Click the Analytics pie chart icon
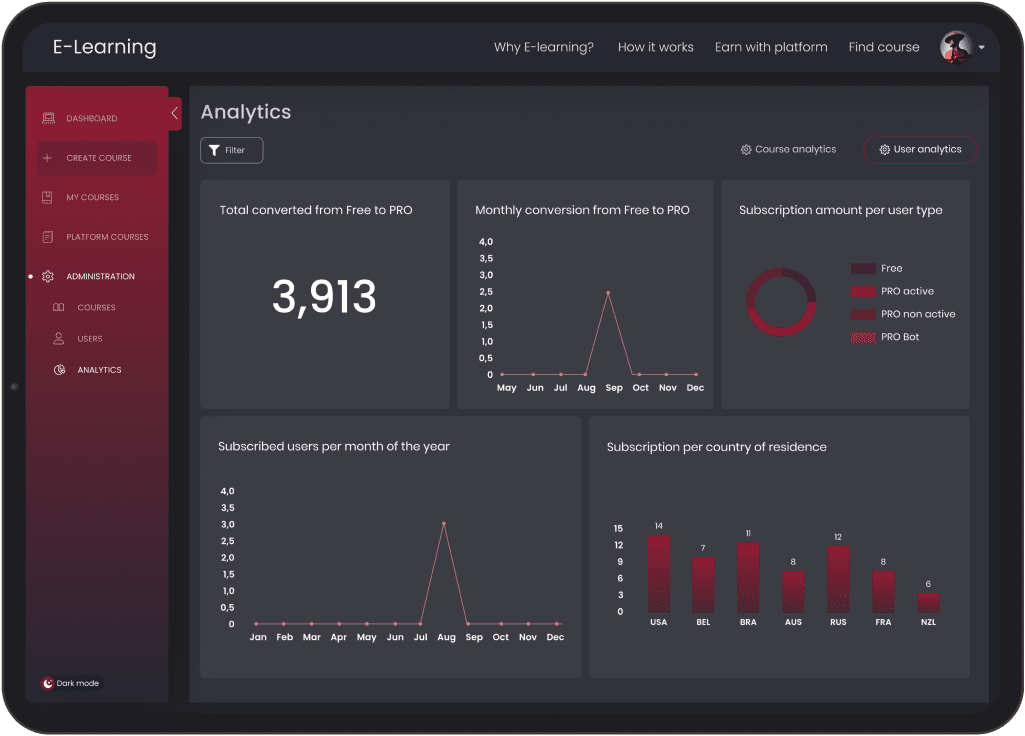The image size is (1025, 736). (x=59, y=370)
